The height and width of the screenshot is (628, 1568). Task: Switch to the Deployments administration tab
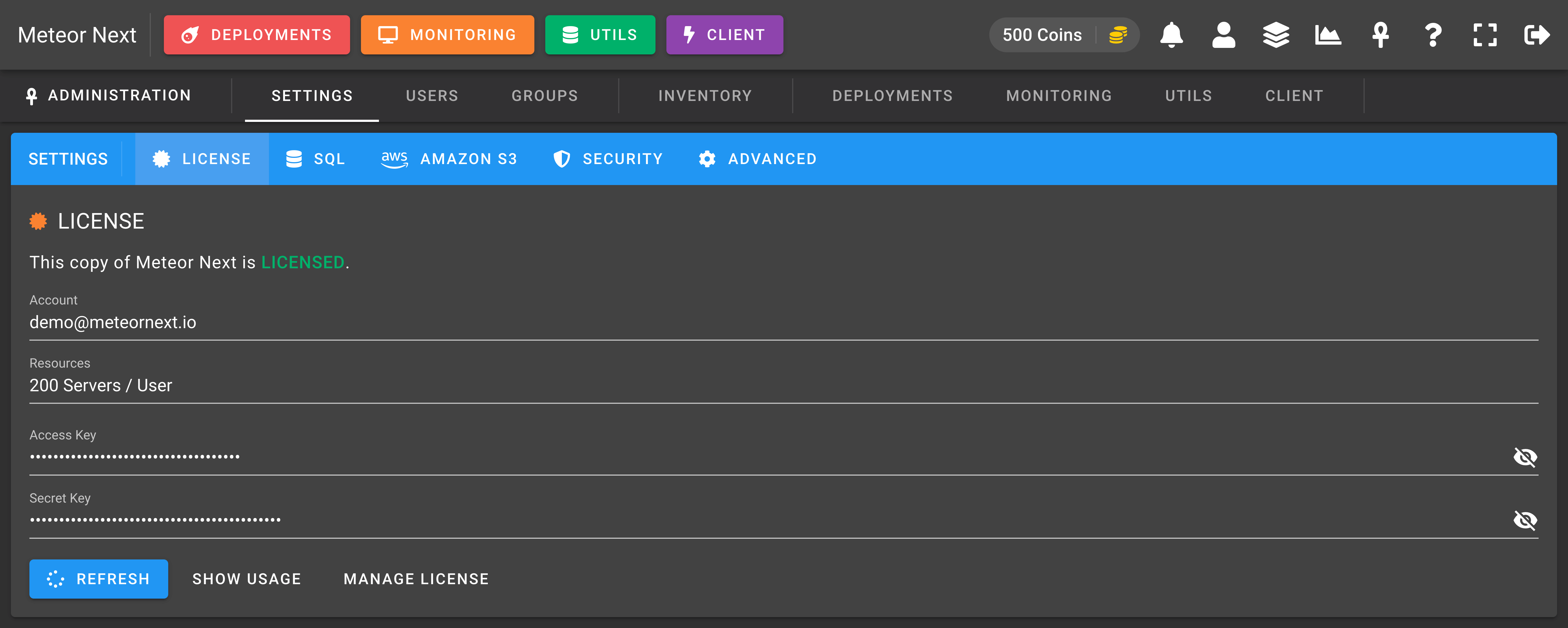tap(892, 96)
